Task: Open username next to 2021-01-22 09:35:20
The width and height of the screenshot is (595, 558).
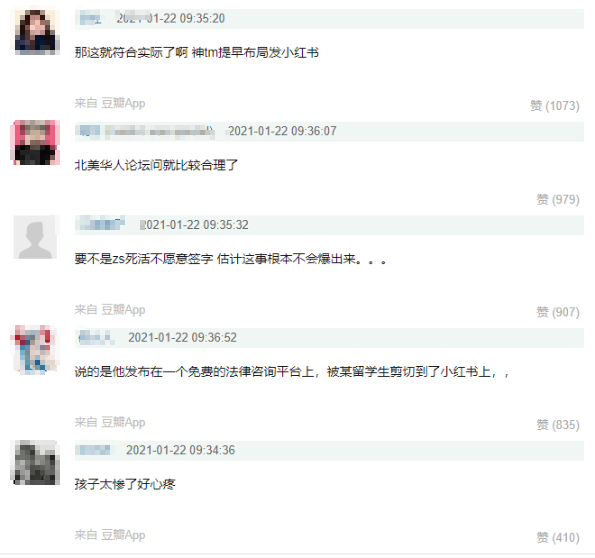Action: pyautogui.click(x=90, y=19)
